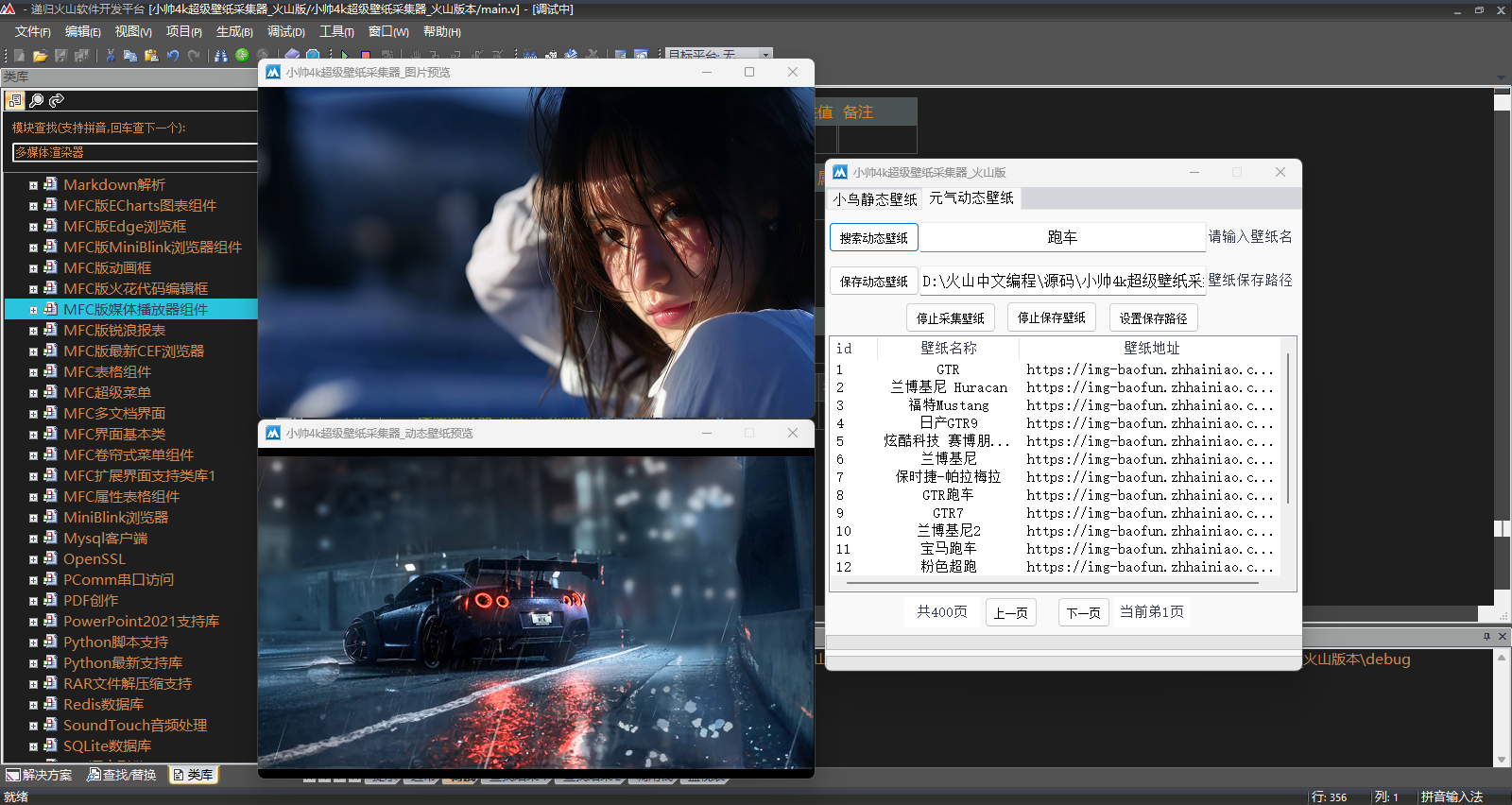The width and height of the screenshot is (1512, 805).
Task: Click the pin icon of the output panel
Action: point(1486,637)
